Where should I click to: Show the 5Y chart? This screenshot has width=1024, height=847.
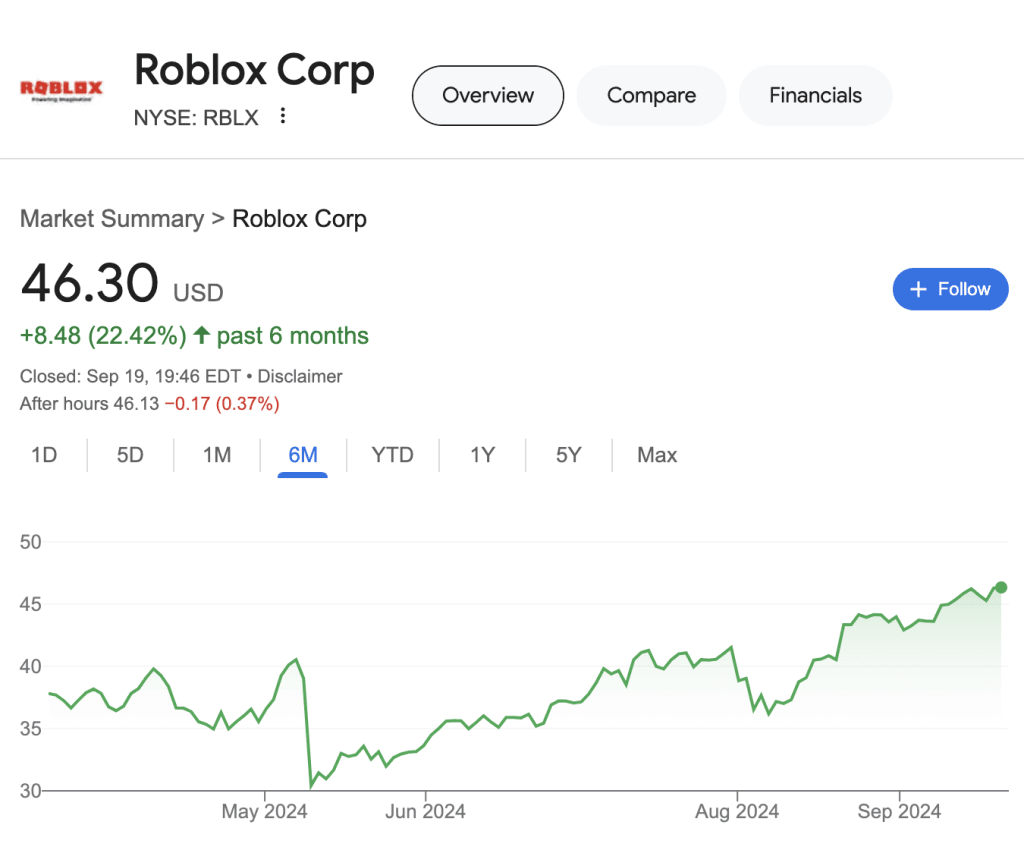[x=568, y=455]
